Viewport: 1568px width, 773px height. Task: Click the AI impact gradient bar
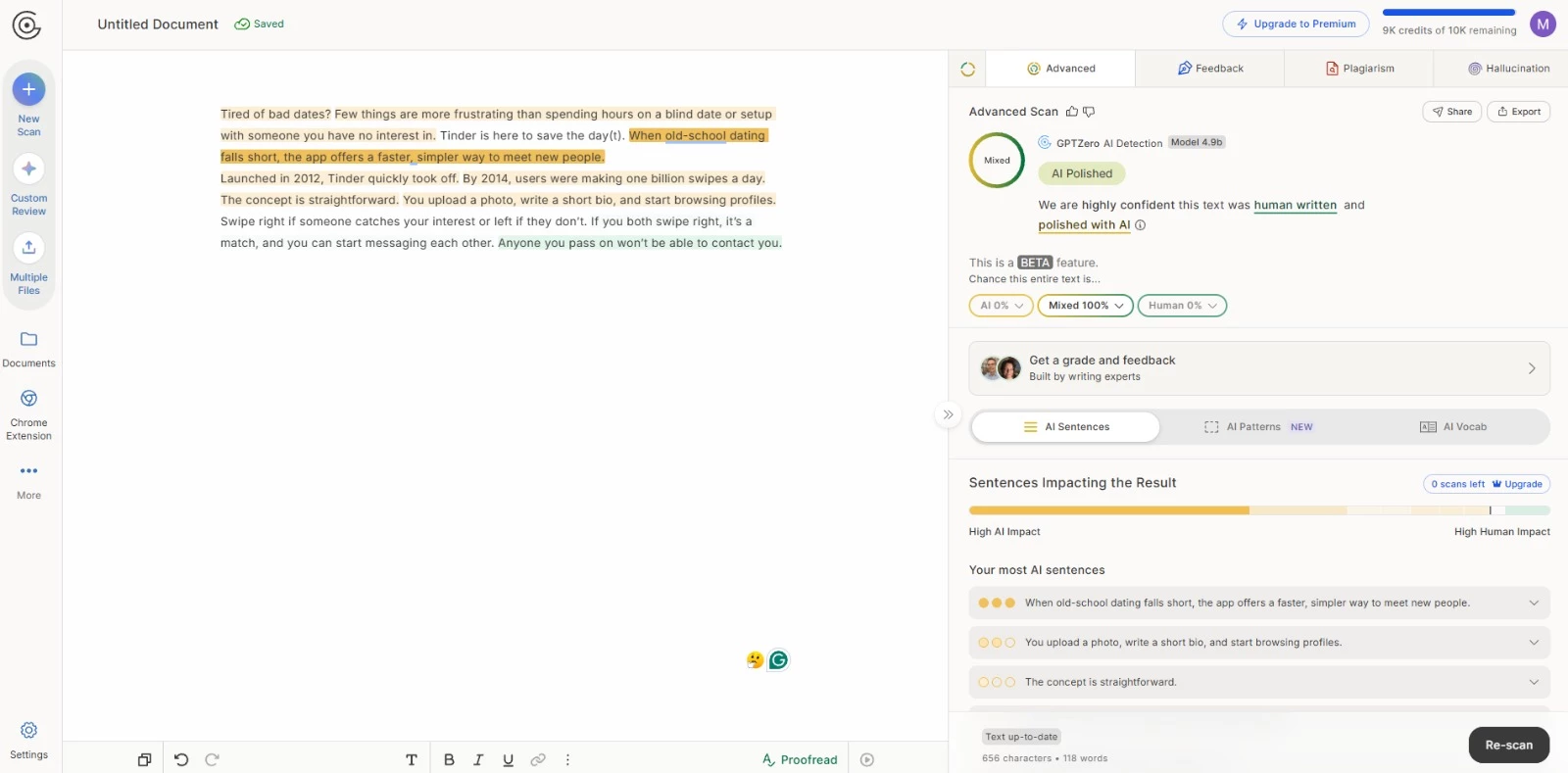point(1259,510)
